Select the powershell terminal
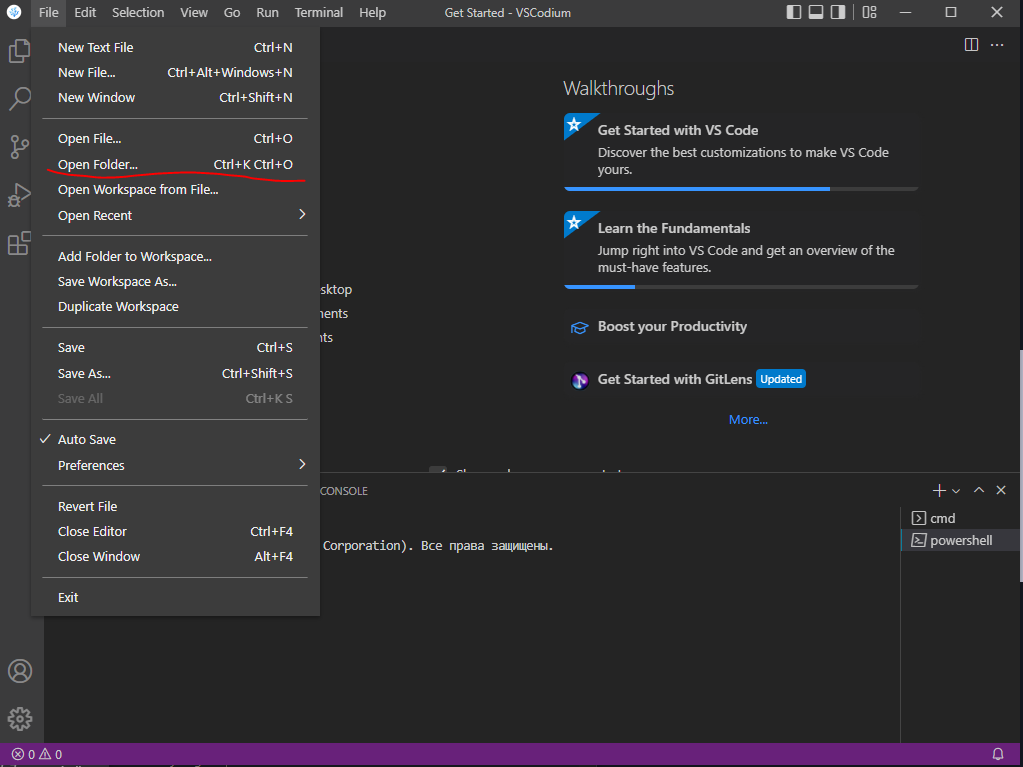This screenshot has height=767, width=1023. [x=959, y=541]
